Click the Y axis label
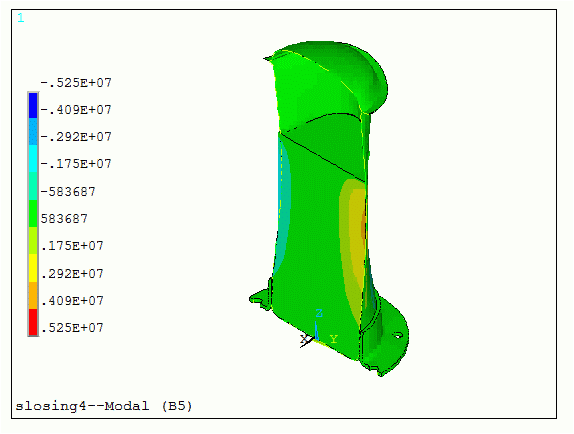This screenshot has height=434, width=574. click(x=333, y=340)
